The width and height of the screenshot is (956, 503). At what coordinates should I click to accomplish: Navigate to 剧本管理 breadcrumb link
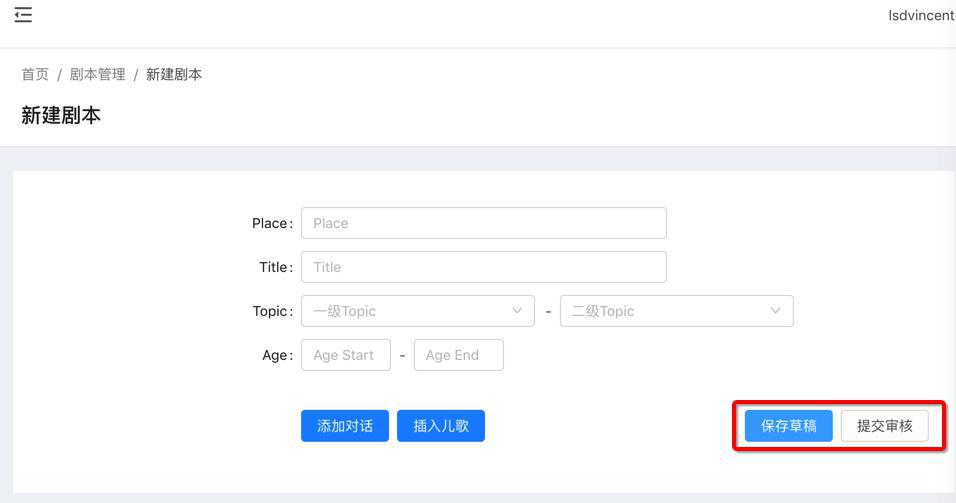pos(98,74)
